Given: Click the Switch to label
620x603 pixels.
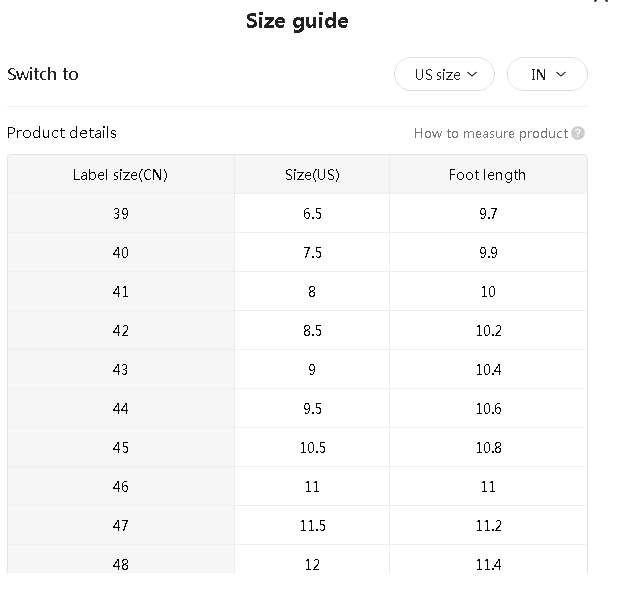Looking at the screenshot, I should click(43, 74).
